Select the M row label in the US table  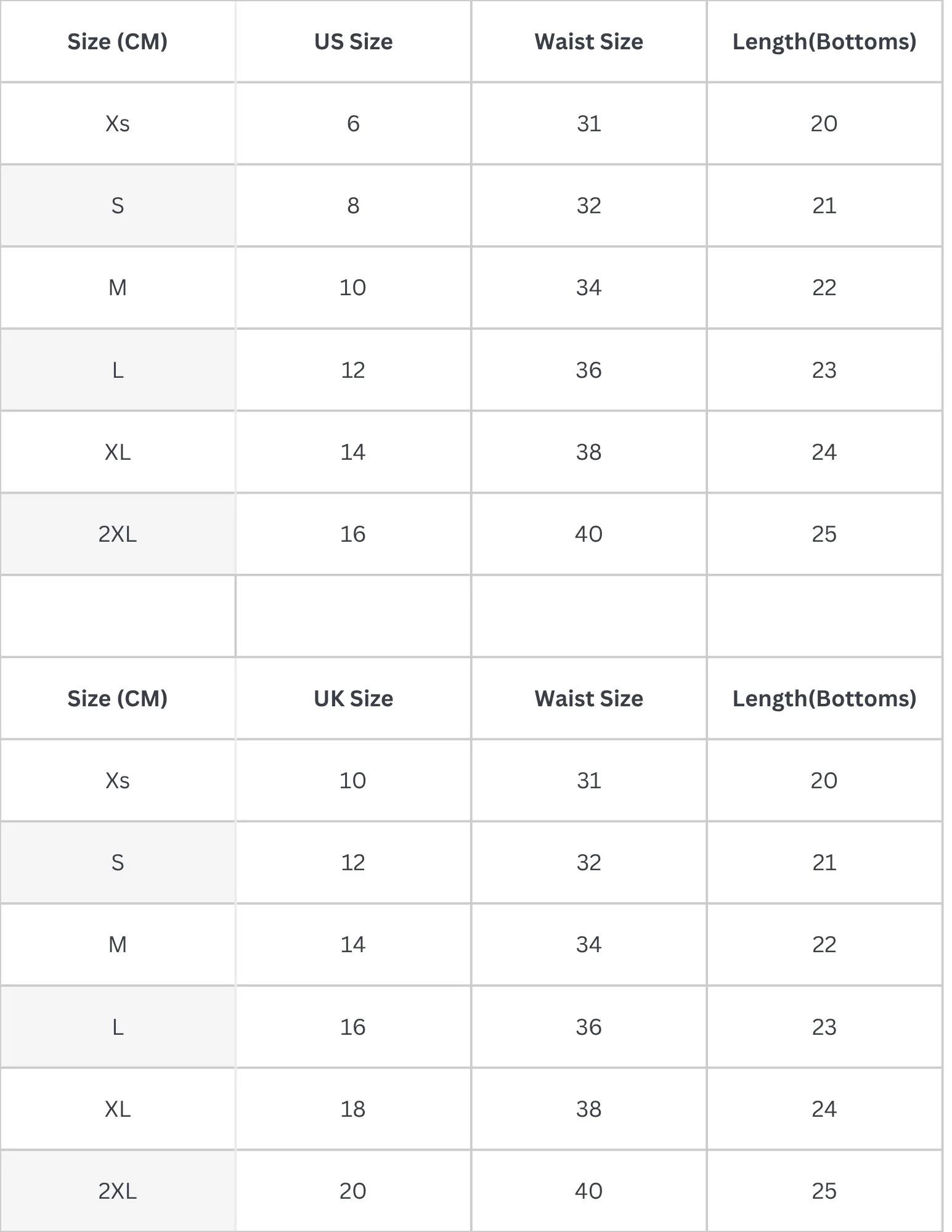[x=117, y=287]
